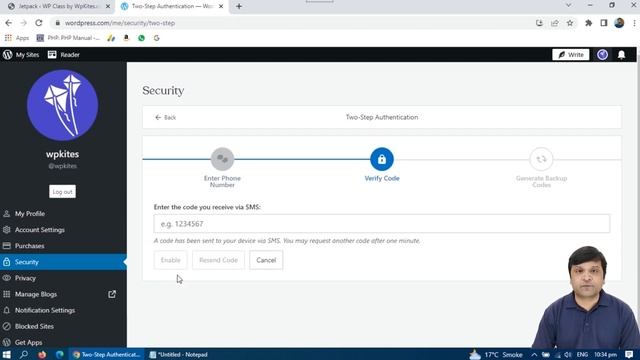Open the Windows Start menu
The height and width of the screenshot is (360, 640).
click(x=7, y=354)
